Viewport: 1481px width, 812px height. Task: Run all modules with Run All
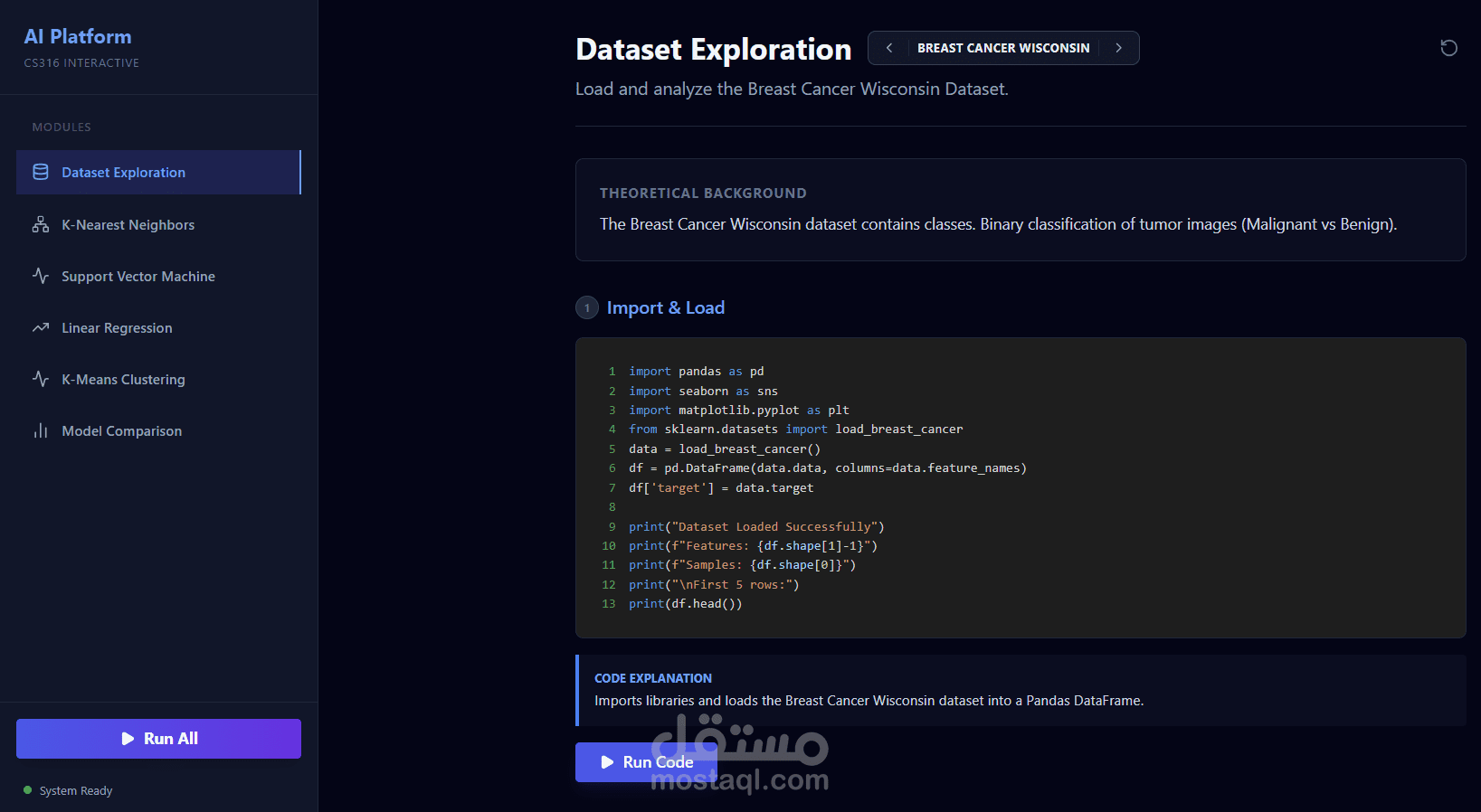click(158, 739)
